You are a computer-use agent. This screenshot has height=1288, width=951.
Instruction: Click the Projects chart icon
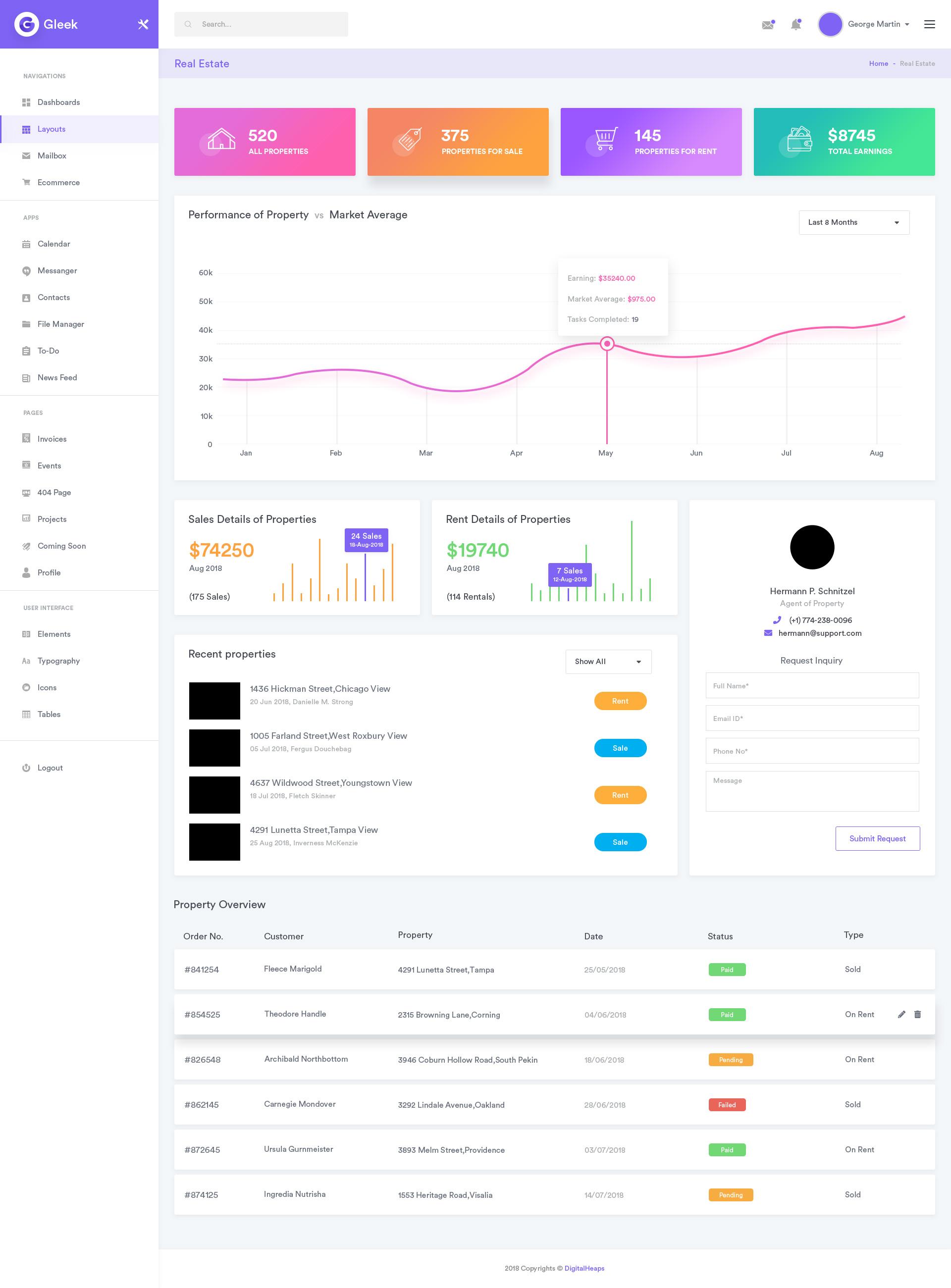pyautogui.click(x=26, y=518)
